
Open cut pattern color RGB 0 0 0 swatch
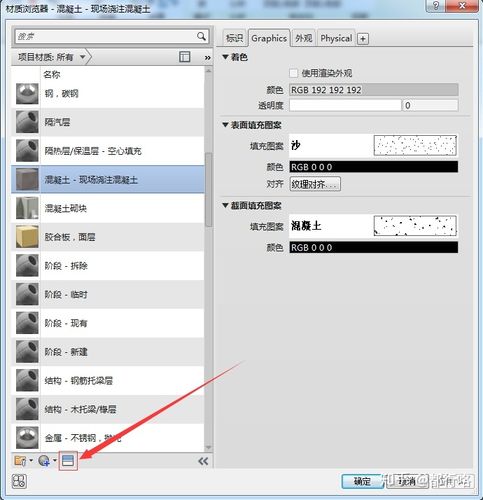point(374,248)
